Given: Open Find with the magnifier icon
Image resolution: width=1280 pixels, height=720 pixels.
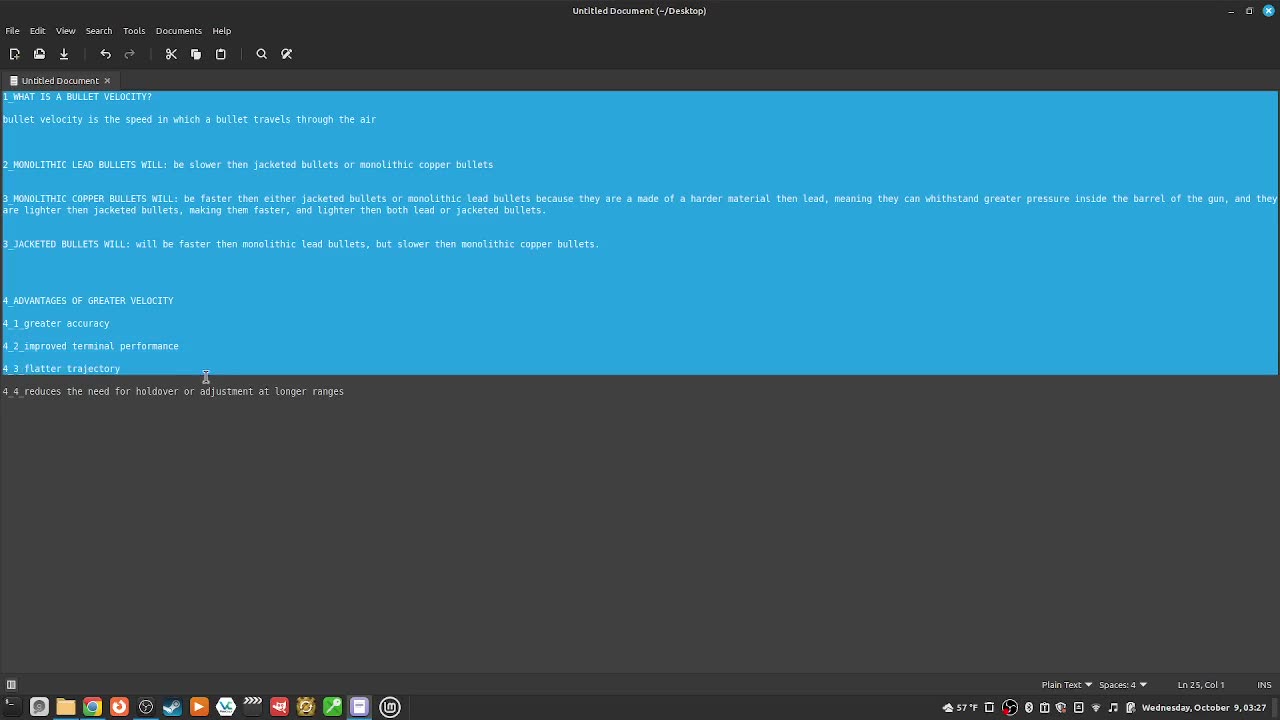Looking at the screenshot, I should pos(262,54).
